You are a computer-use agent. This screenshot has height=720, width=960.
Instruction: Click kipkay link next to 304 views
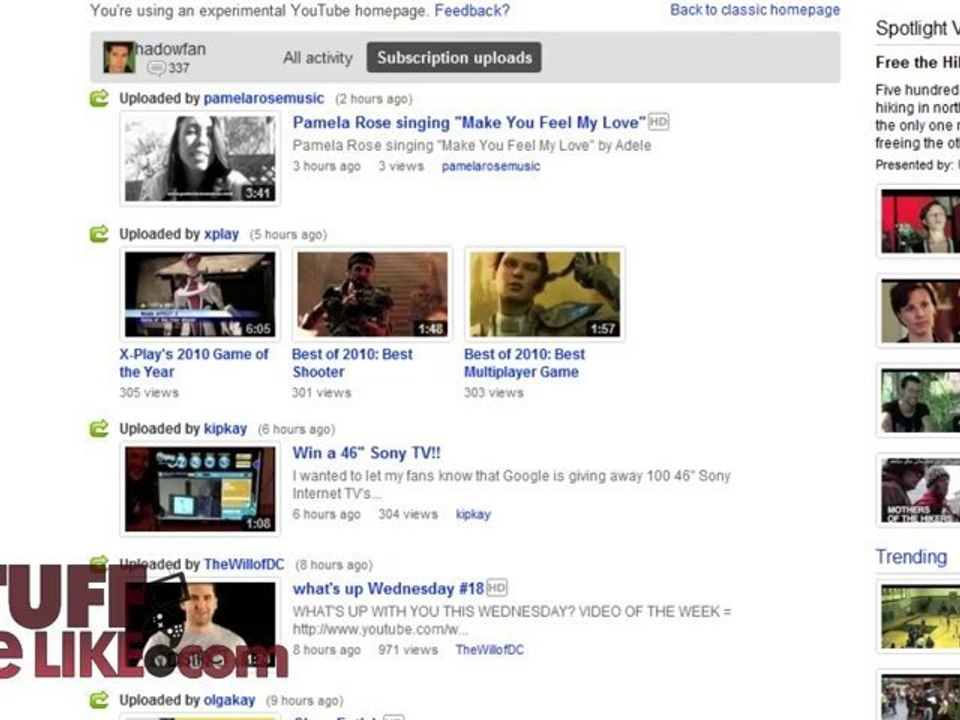473,514
